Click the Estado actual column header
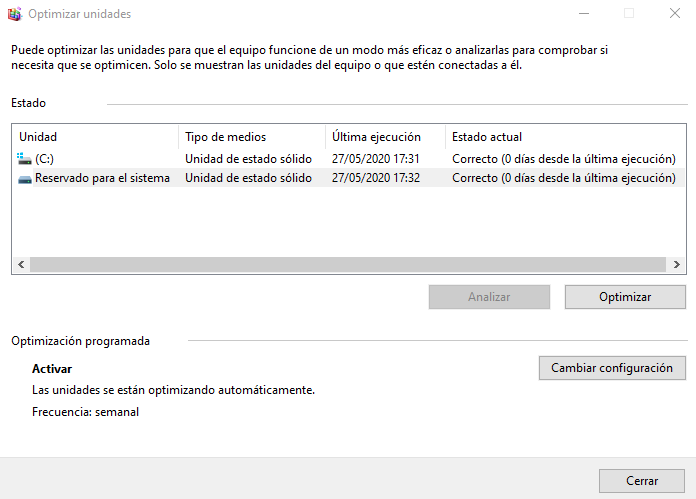 487,137
